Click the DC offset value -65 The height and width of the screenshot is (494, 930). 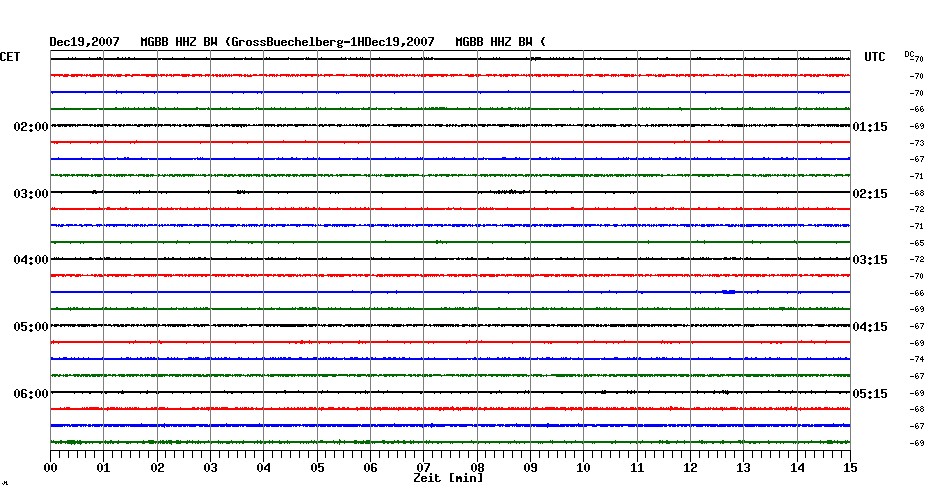coord(917,243)
